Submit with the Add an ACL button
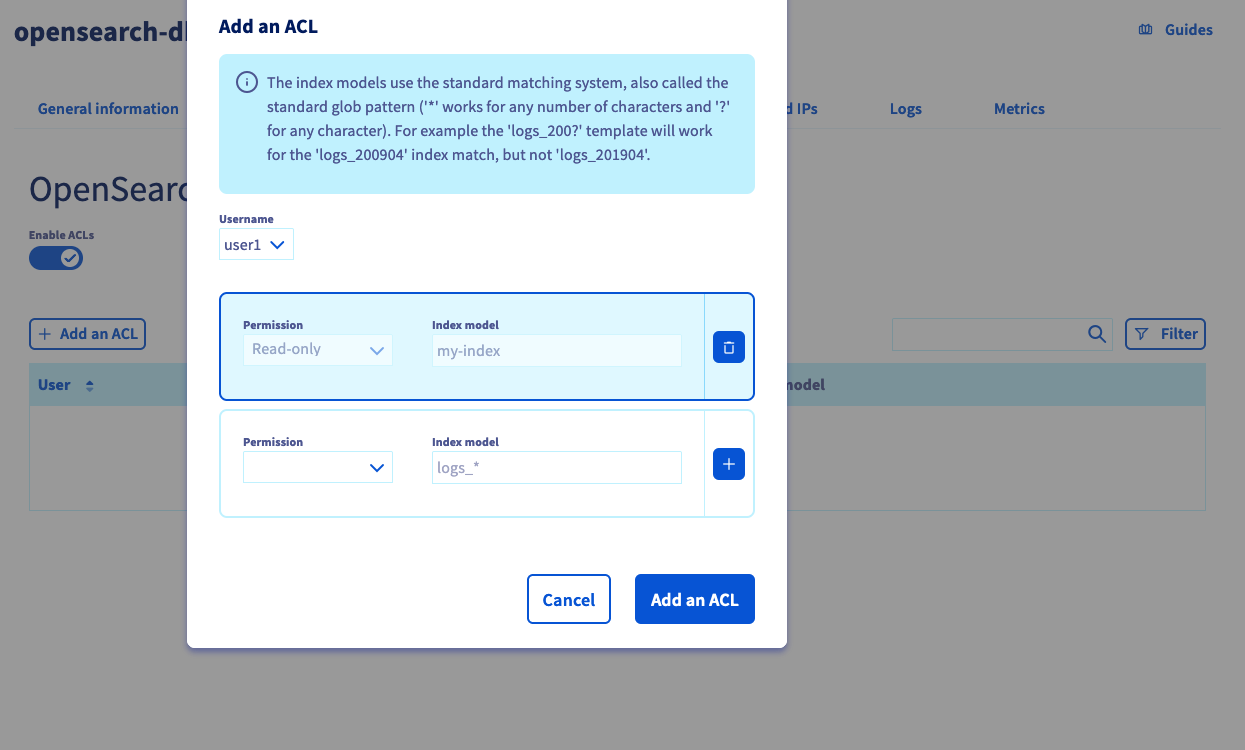Screen dimensions: 1245x750 (694, 599)
